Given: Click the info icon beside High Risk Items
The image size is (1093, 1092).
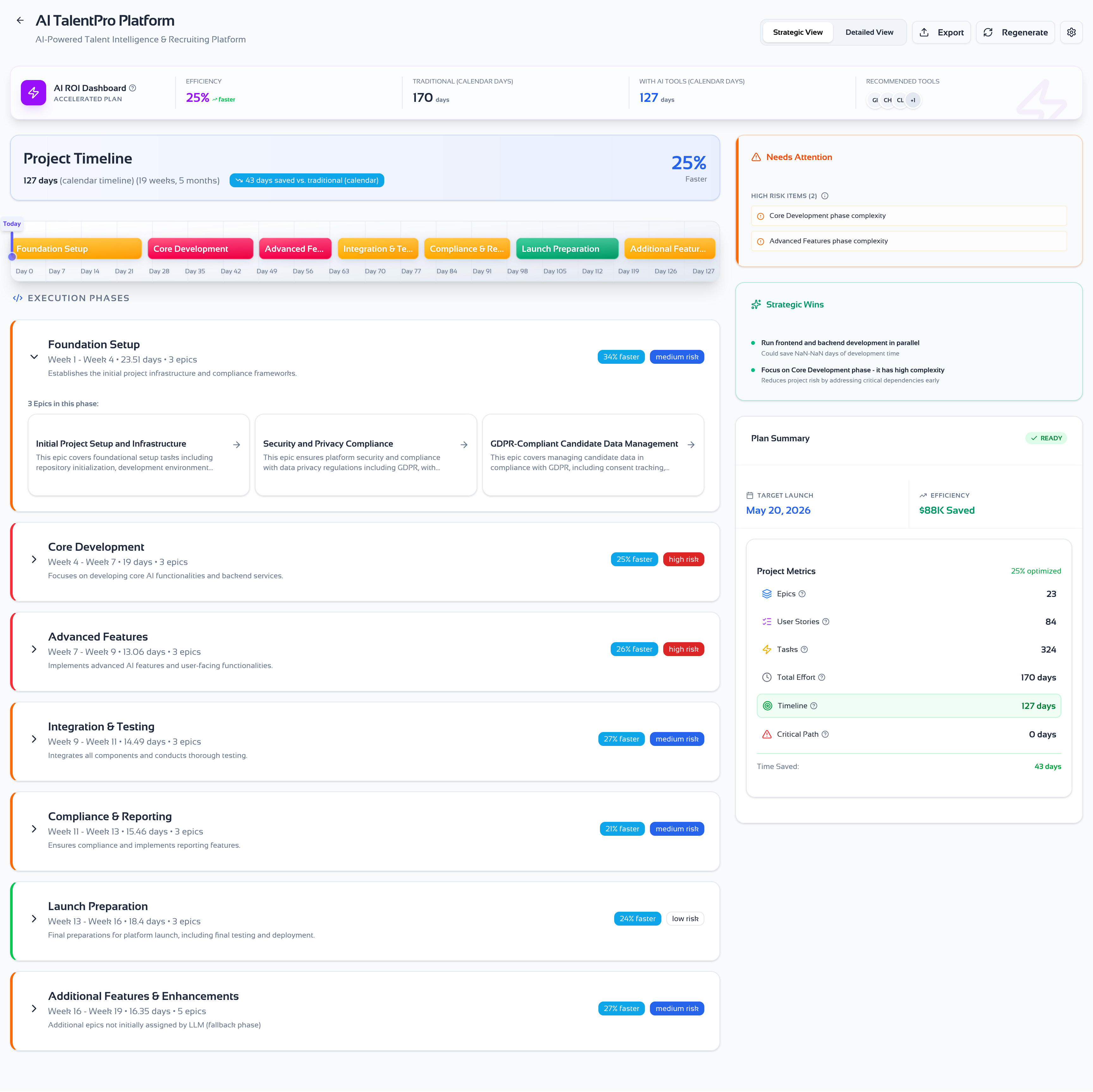Looking at the screenshot, I should coord(825,196).
